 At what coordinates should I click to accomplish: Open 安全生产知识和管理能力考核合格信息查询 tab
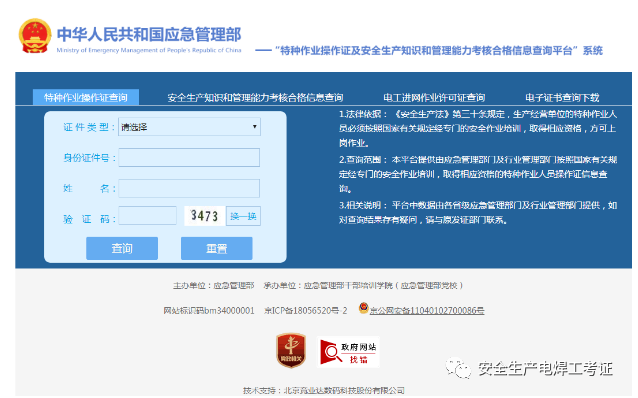point(255,98)
